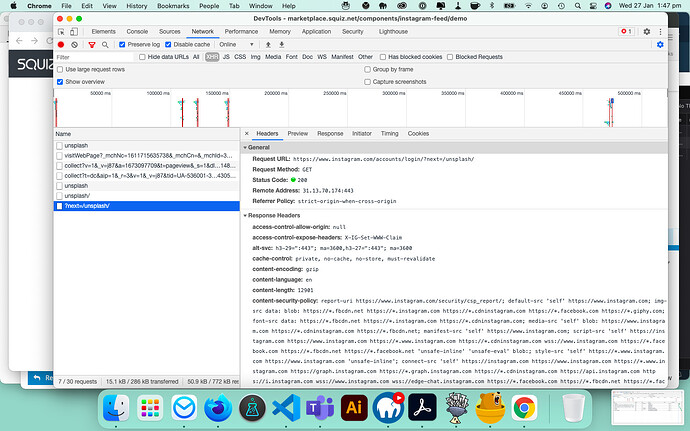The image size is (690, 431).
Task: Show the Preview tab of request
Action: [x=298, y=133]
